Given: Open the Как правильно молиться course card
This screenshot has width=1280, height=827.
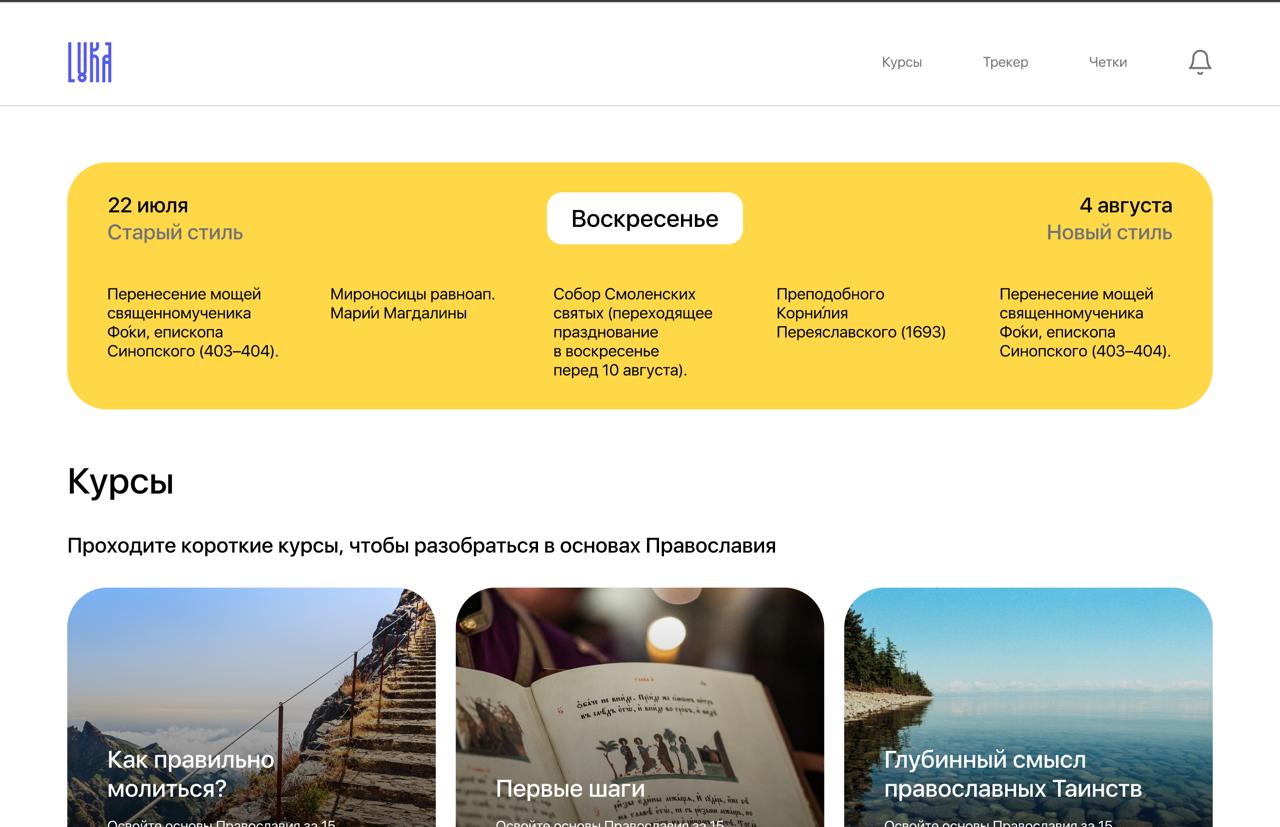Looking at the screenshot, I should (x=251, y=707).
